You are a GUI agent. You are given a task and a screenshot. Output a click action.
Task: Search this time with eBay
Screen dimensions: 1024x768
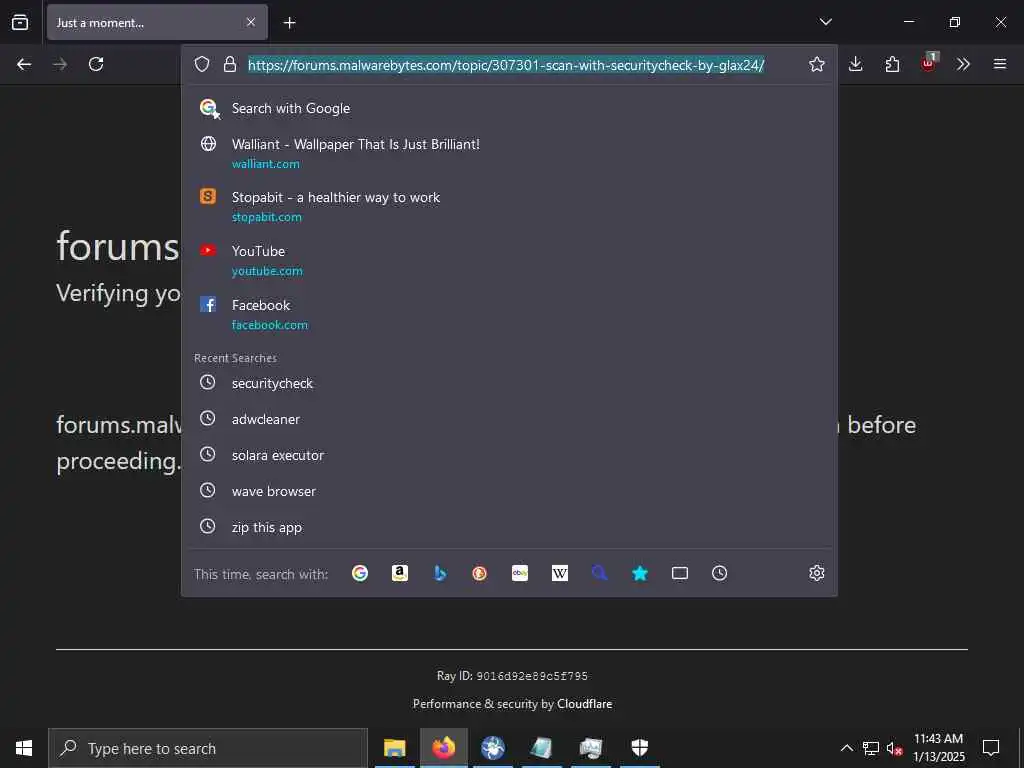coord(520,573)
